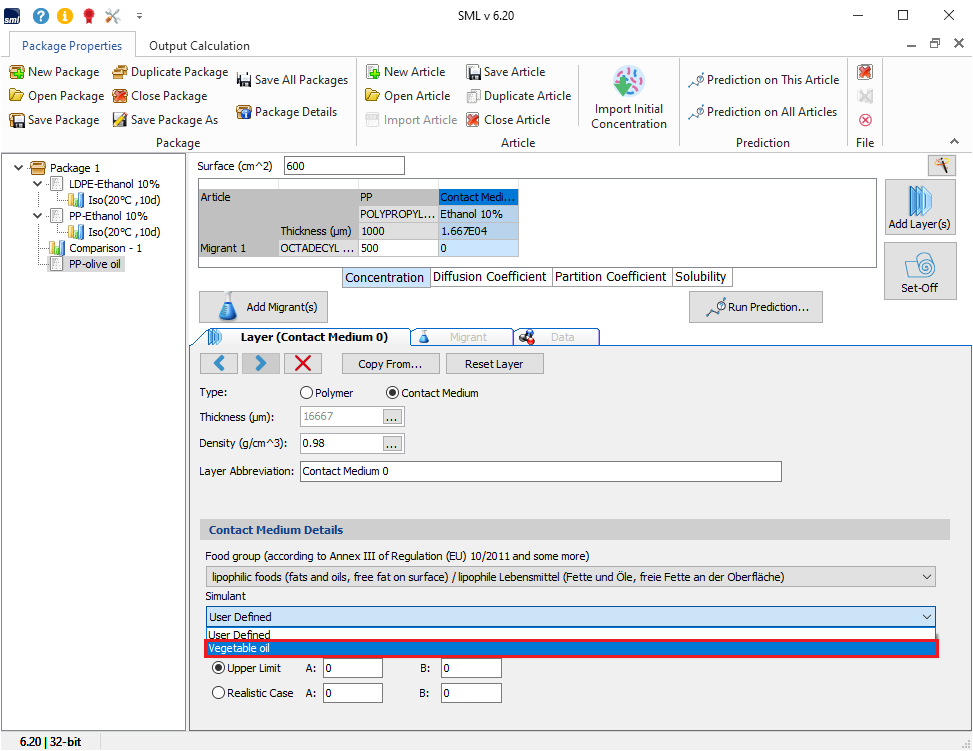Select PP-olive oil in package tree

(x=96, y=264)
